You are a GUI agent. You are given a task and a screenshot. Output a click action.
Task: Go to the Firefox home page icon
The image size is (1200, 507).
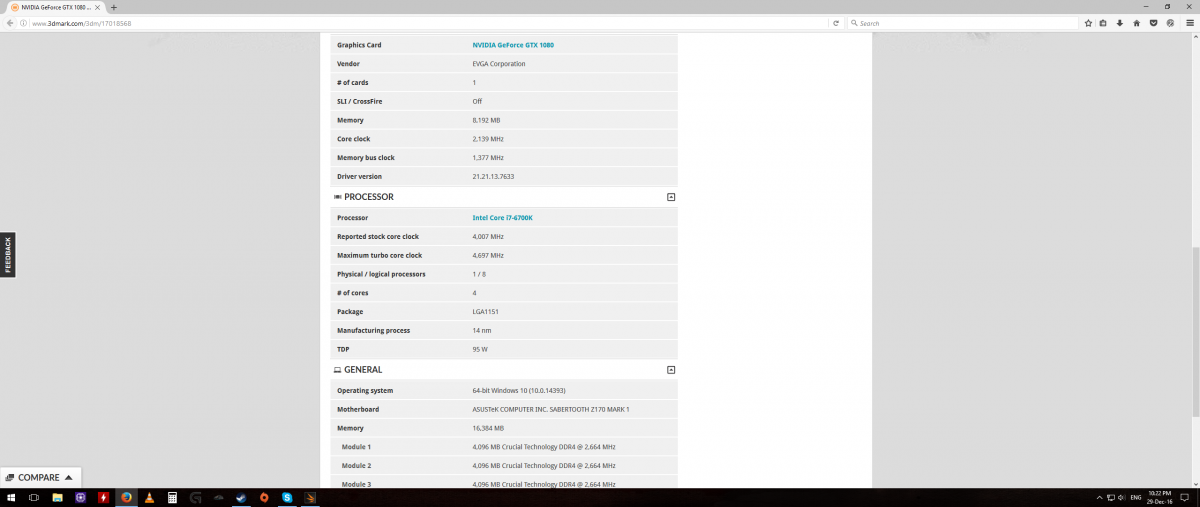[1136, 23]
